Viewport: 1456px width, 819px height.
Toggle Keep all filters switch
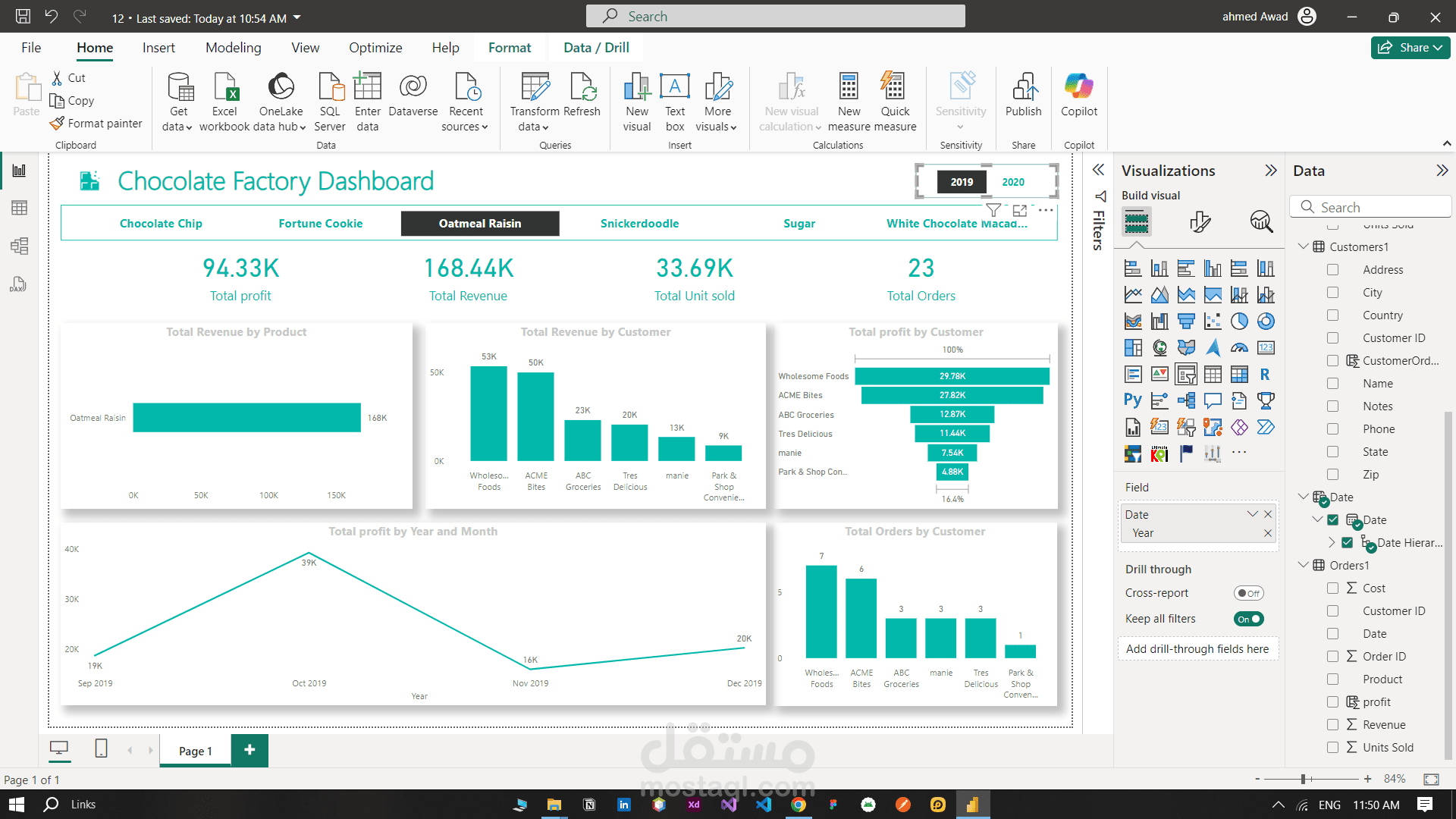(1248, 619)
